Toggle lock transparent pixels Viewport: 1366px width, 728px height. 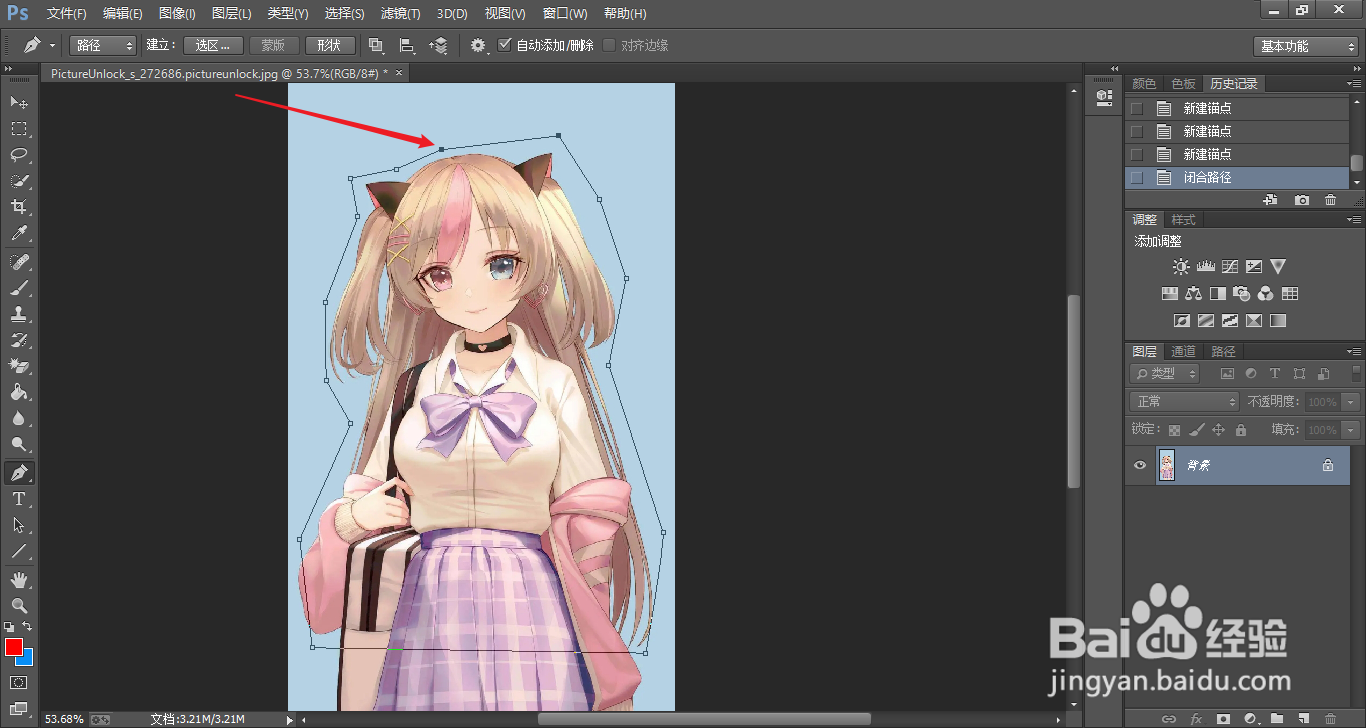click(x=1174, y=430)
